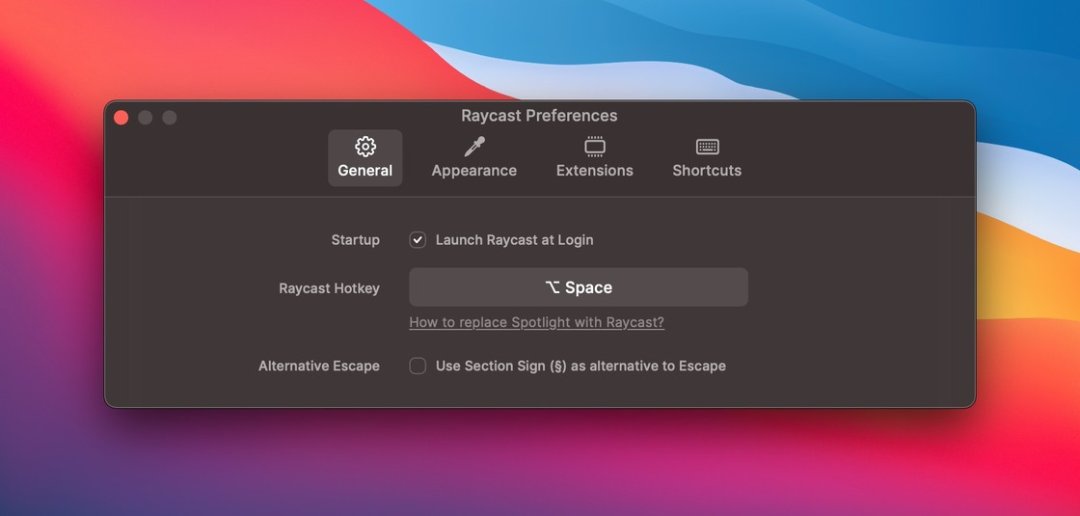Switch to the General tab label

[365, 171]
